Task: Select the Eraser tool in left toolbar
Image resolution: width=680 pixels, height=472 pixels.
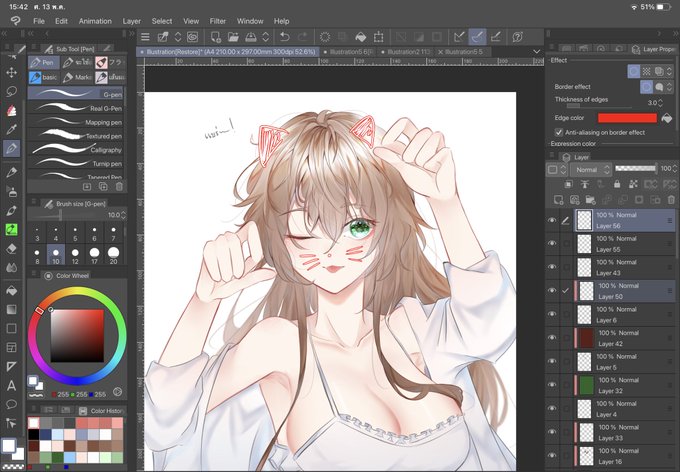Action: (x=12, y=248)
